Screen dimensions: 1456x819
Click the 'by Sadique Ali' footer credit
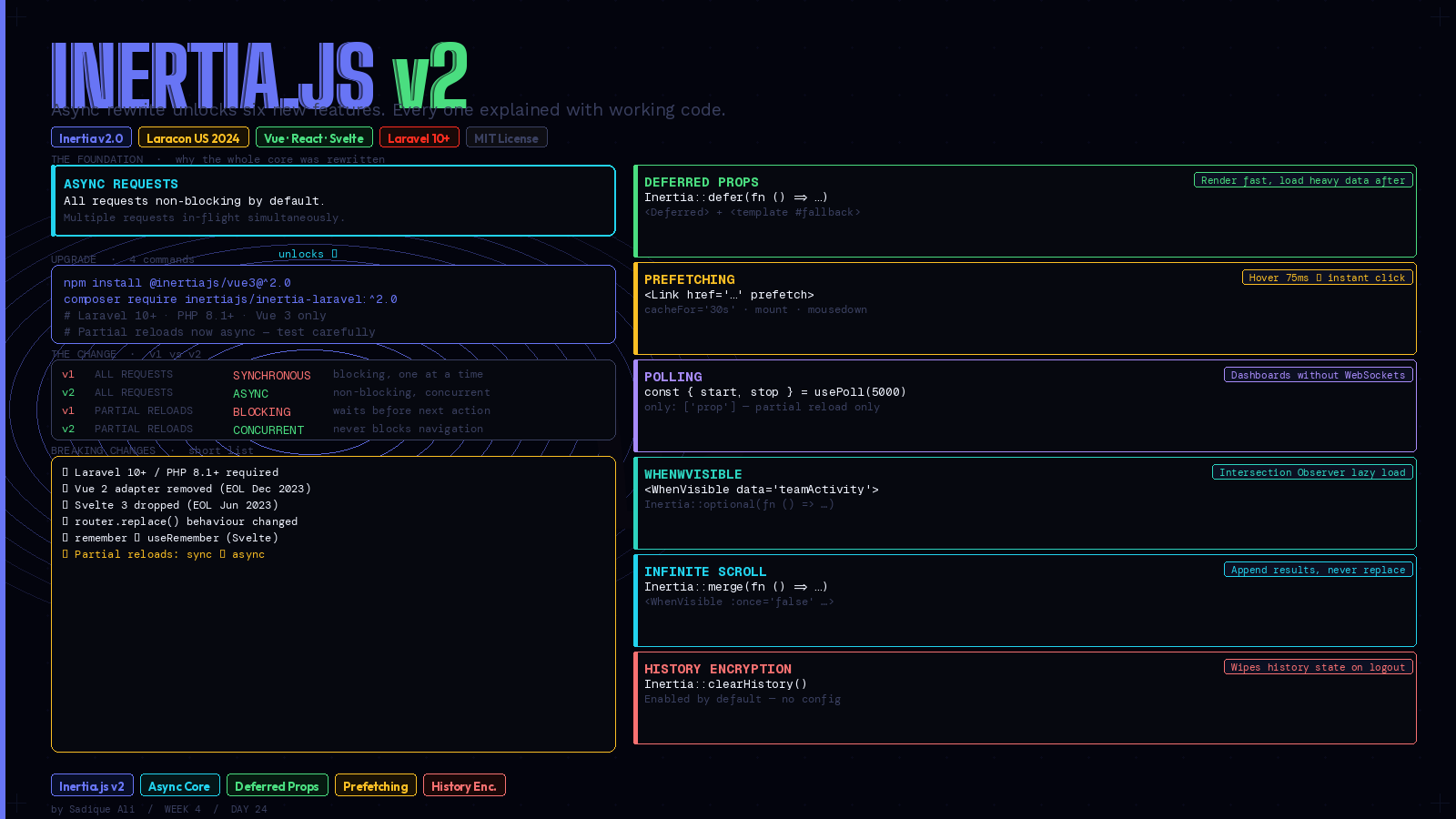(x=92, y=809)
